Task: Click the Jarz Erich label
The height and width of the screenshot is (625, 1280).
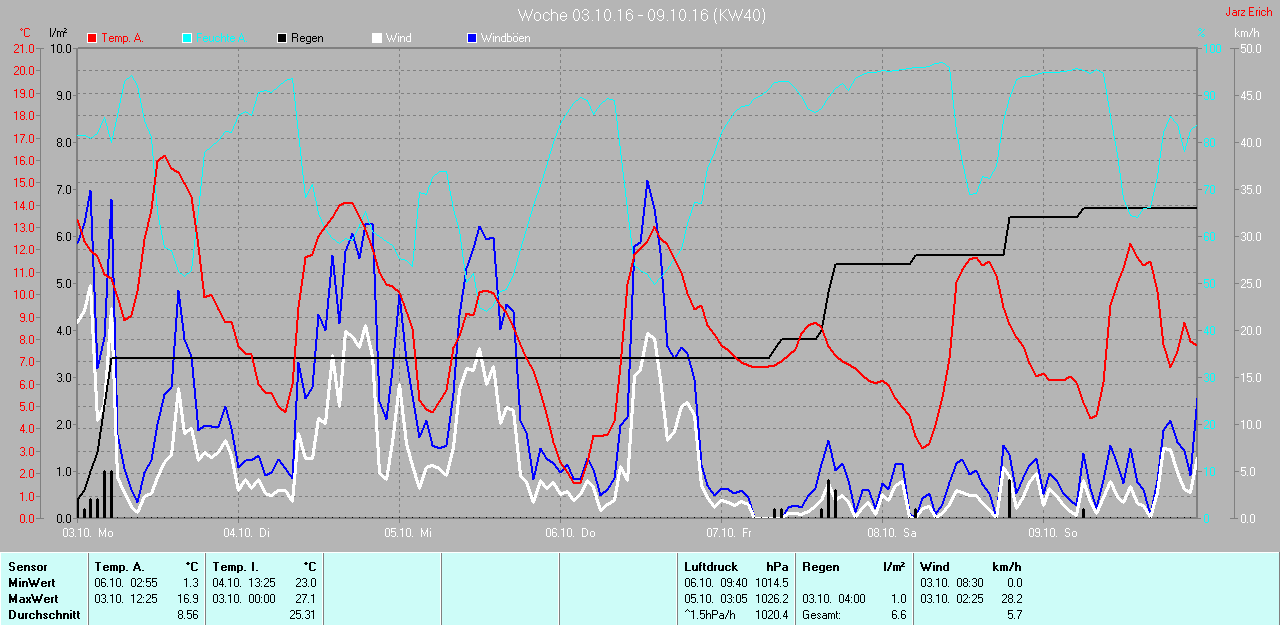Action: tap(1249, 12)
